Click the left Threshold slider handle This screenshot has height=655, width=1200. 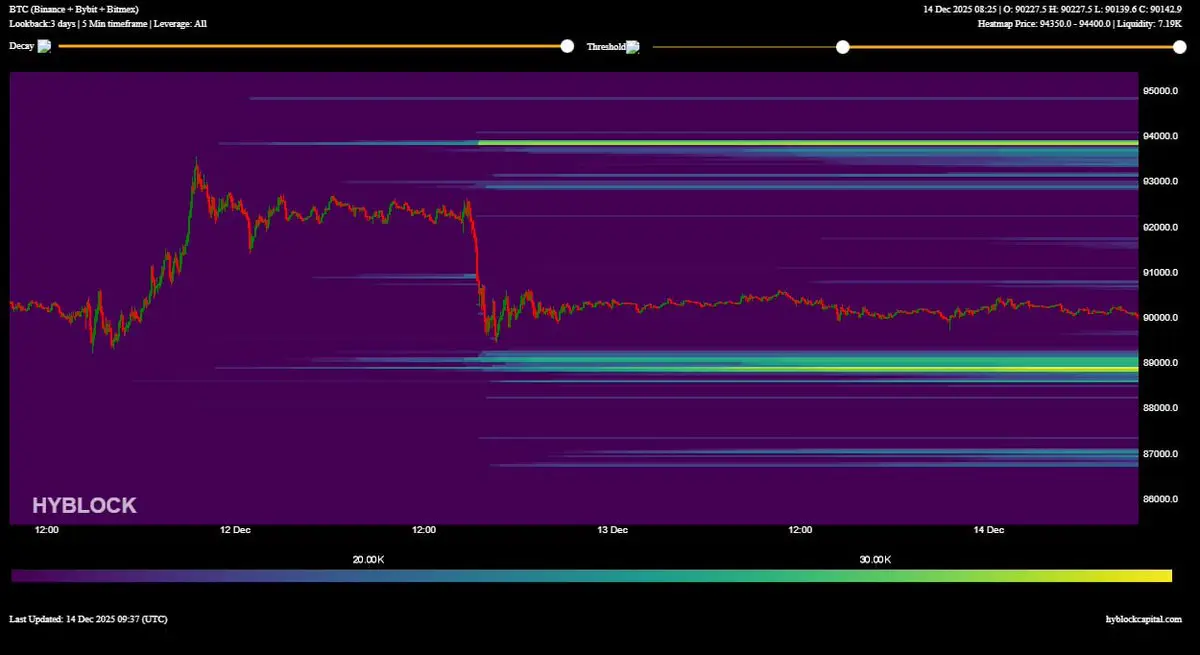(843, 47)
